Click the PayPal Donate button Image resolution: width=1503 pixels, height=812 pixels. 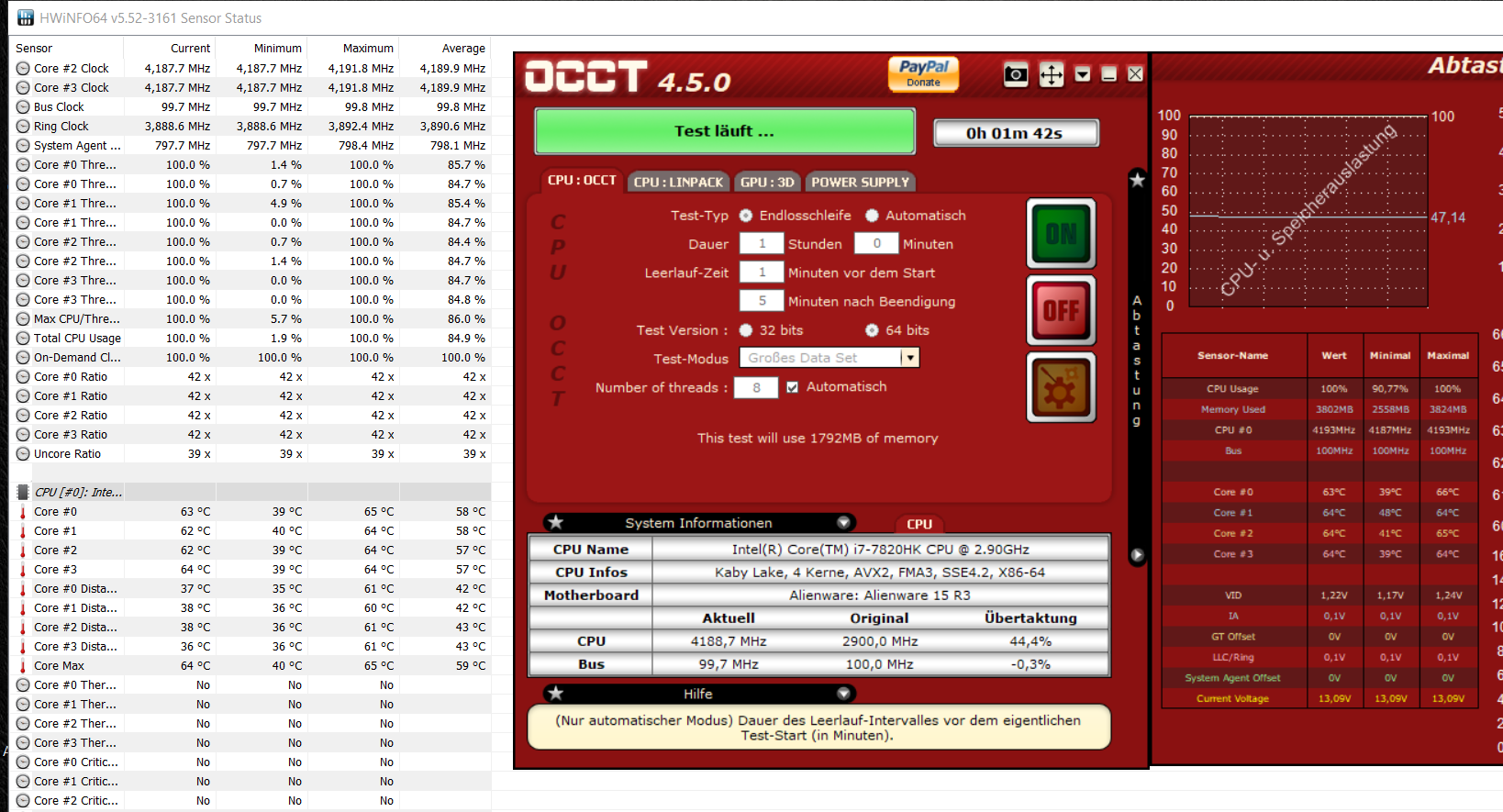click(923, 73)
